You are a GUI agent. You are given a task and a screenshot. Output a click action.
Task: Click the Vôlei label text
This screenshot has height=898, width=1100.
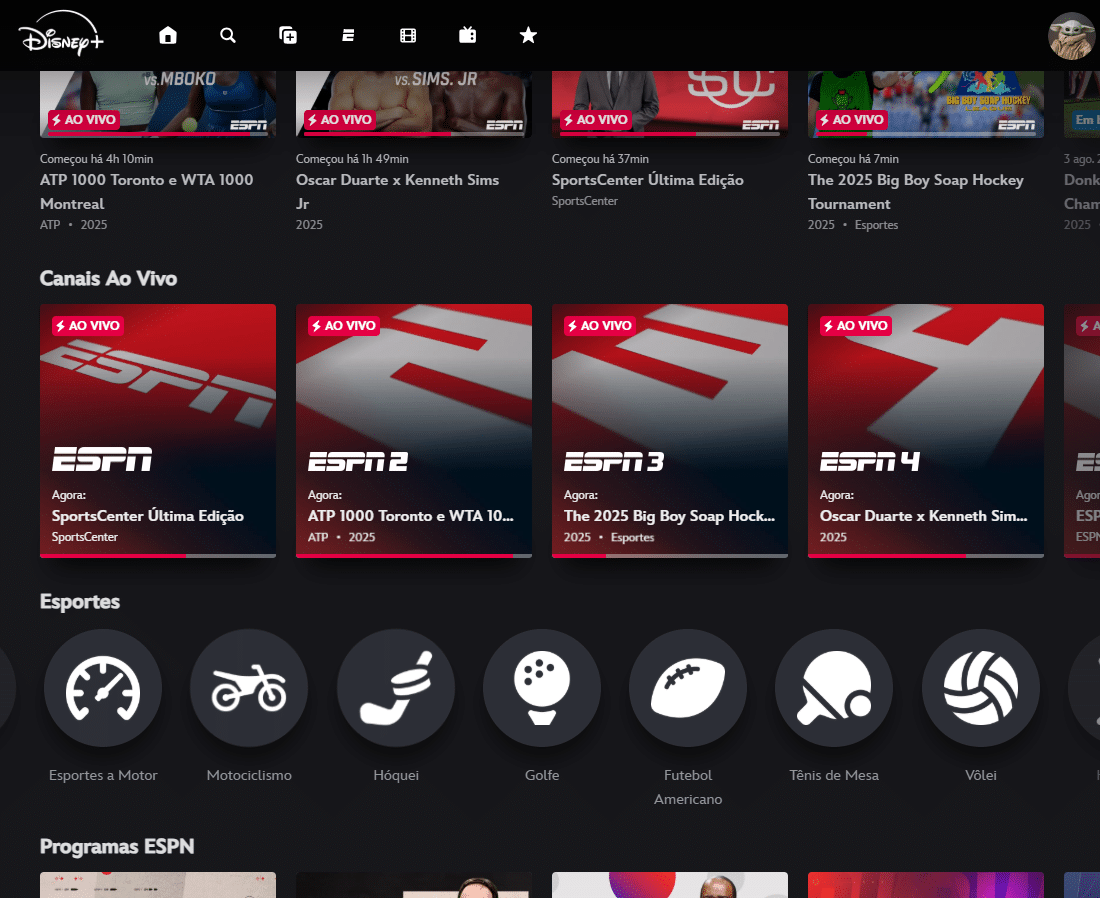tap(981, 775)
